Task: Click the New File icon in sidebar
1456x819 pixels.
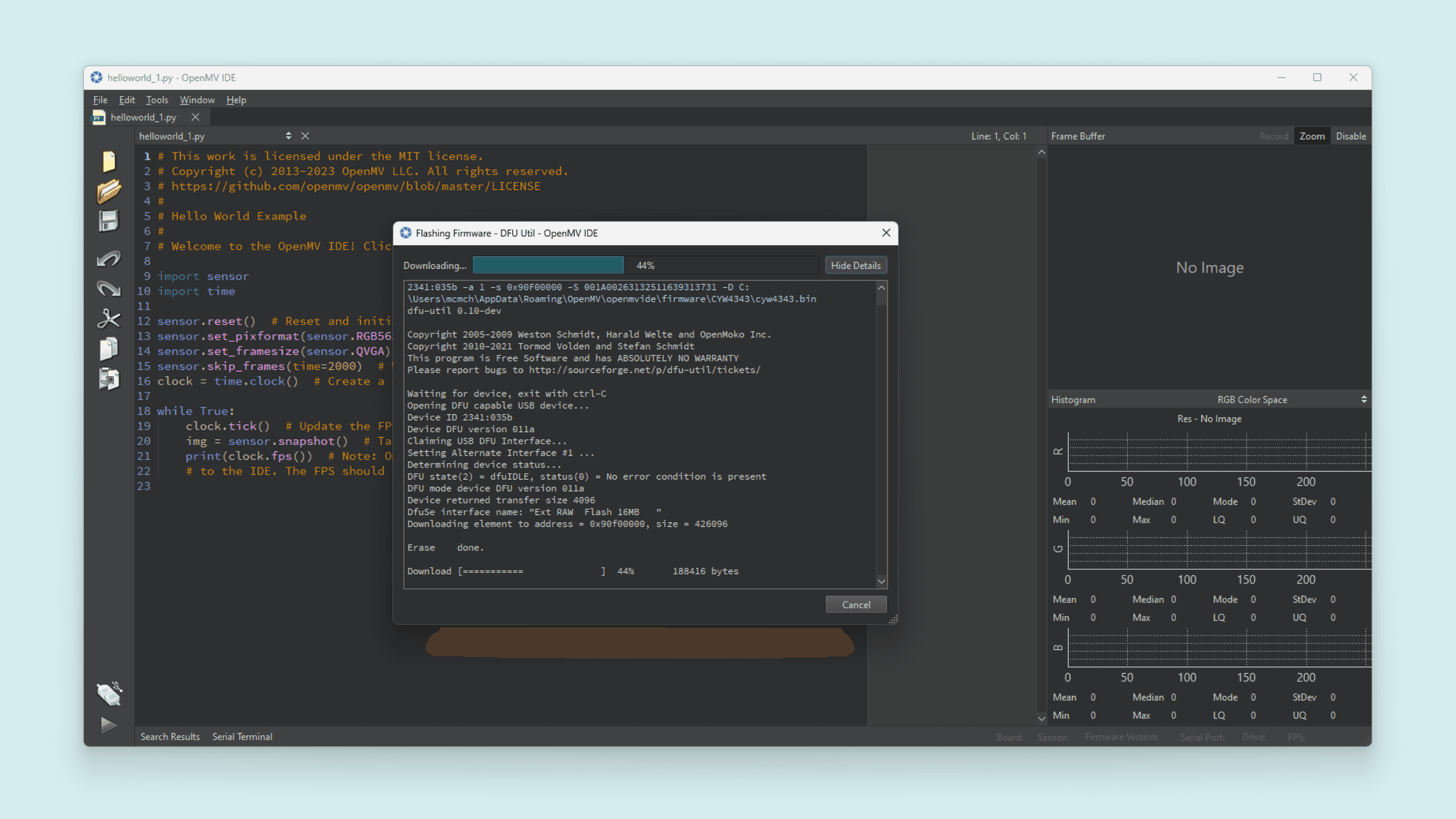Action: click(109, 161)
